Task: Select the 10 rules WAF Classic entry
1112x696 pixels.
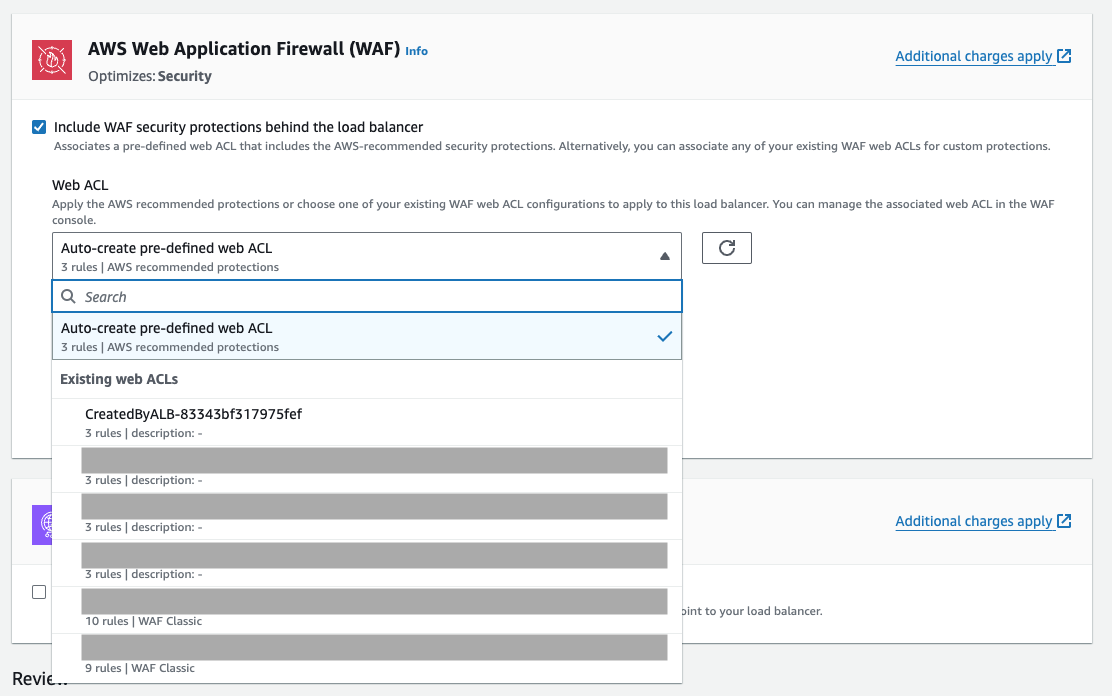Action: coord(367,610)
